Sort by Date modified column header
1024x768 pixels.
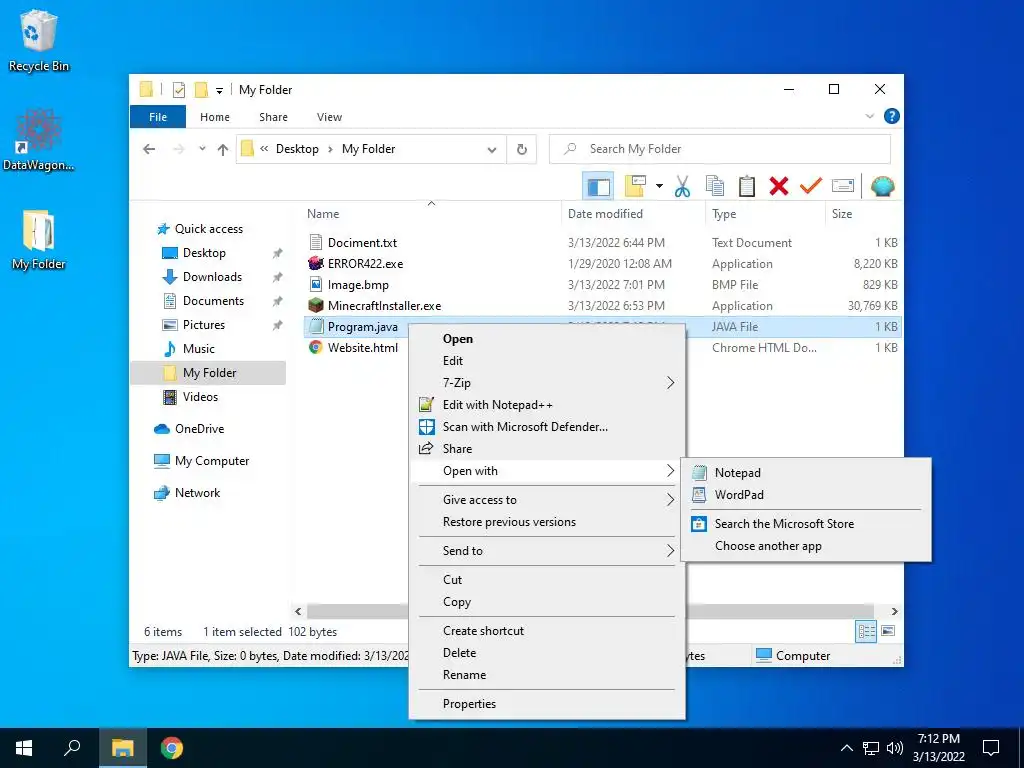pyautogui.click(x=605, y=214)
